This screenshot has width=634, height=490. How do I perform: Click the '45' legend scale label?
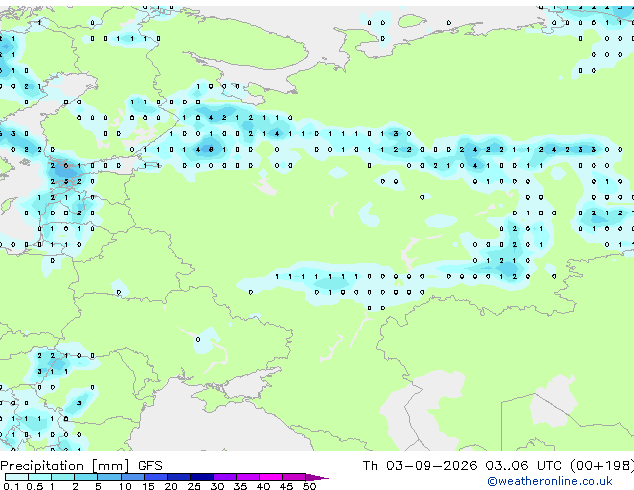coord(286,486)
